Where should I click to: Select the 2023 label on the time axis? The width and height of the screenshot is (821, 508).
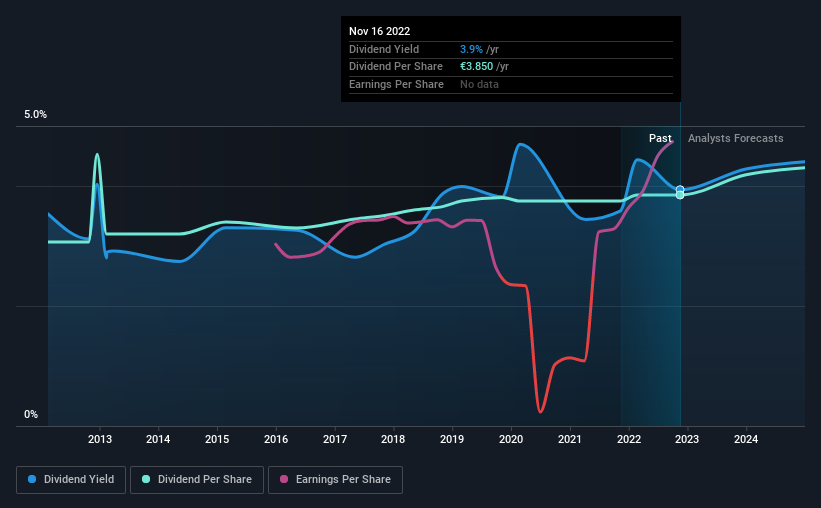(687, 439)
